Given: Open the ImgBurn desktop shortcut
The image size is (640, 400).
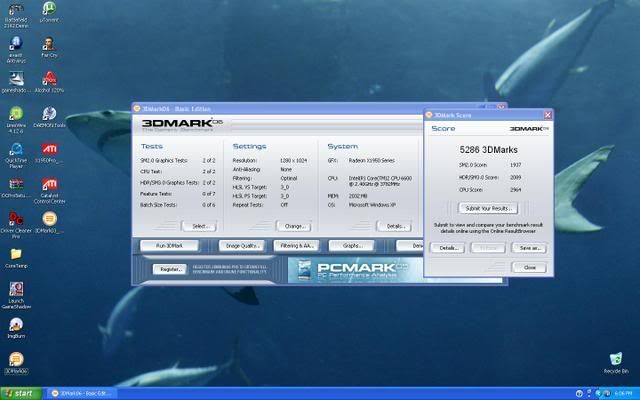Looking at the screenshot, I should click(16, 328).
